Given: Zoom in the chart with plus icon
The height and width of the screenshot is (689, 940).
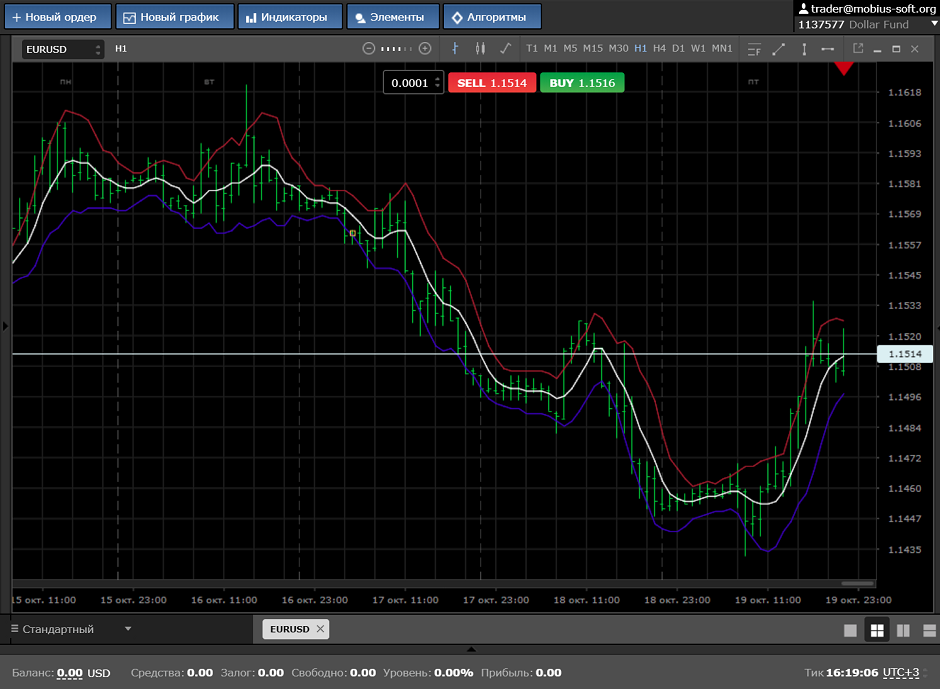Looking at the screenshot, I should pyautogui.click(x=425, y=49).
